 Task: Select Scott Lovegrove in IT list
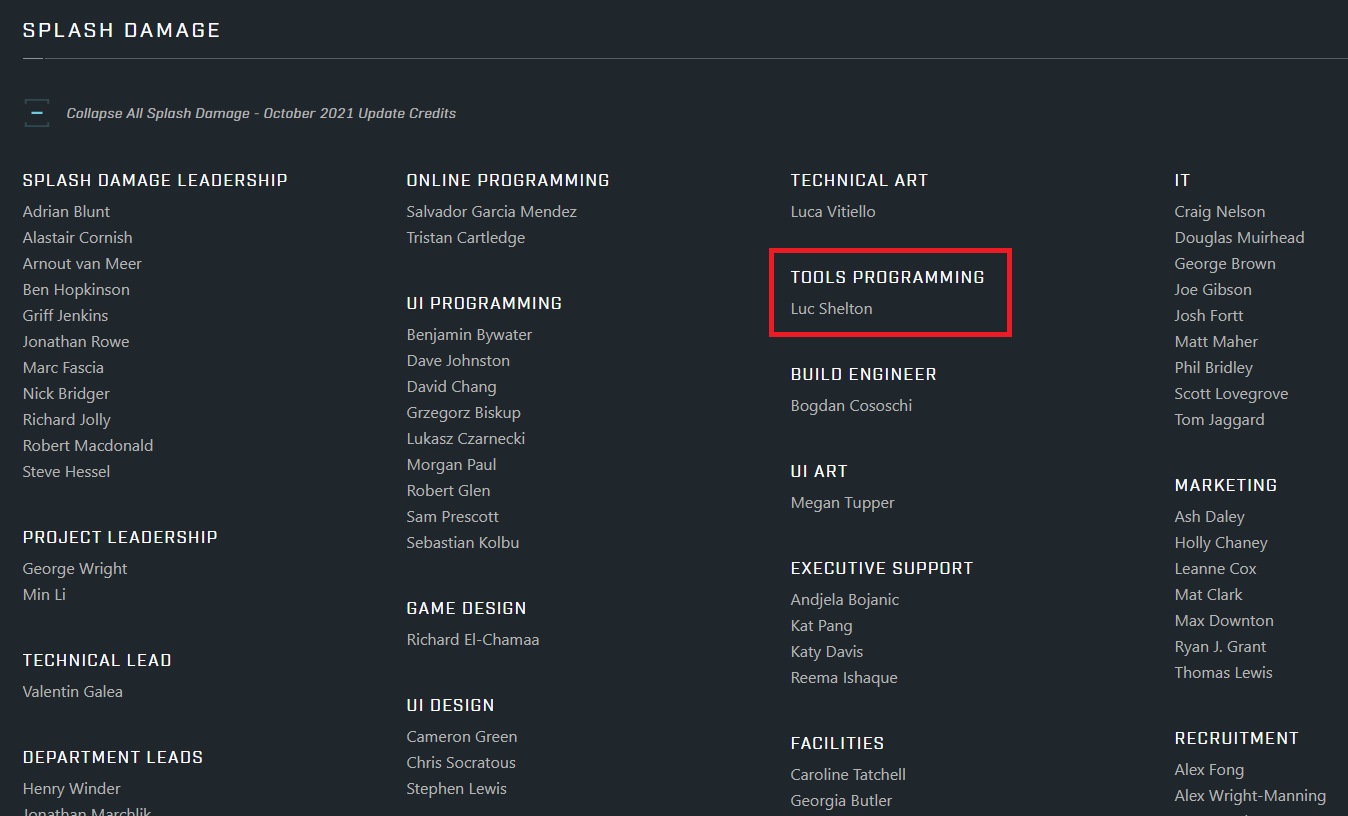click(1231, 394)
